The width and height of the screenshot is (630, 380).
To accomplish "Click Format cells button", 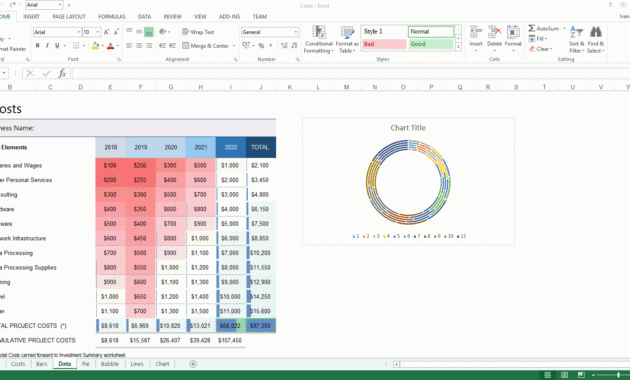I will tap(513, 39).
